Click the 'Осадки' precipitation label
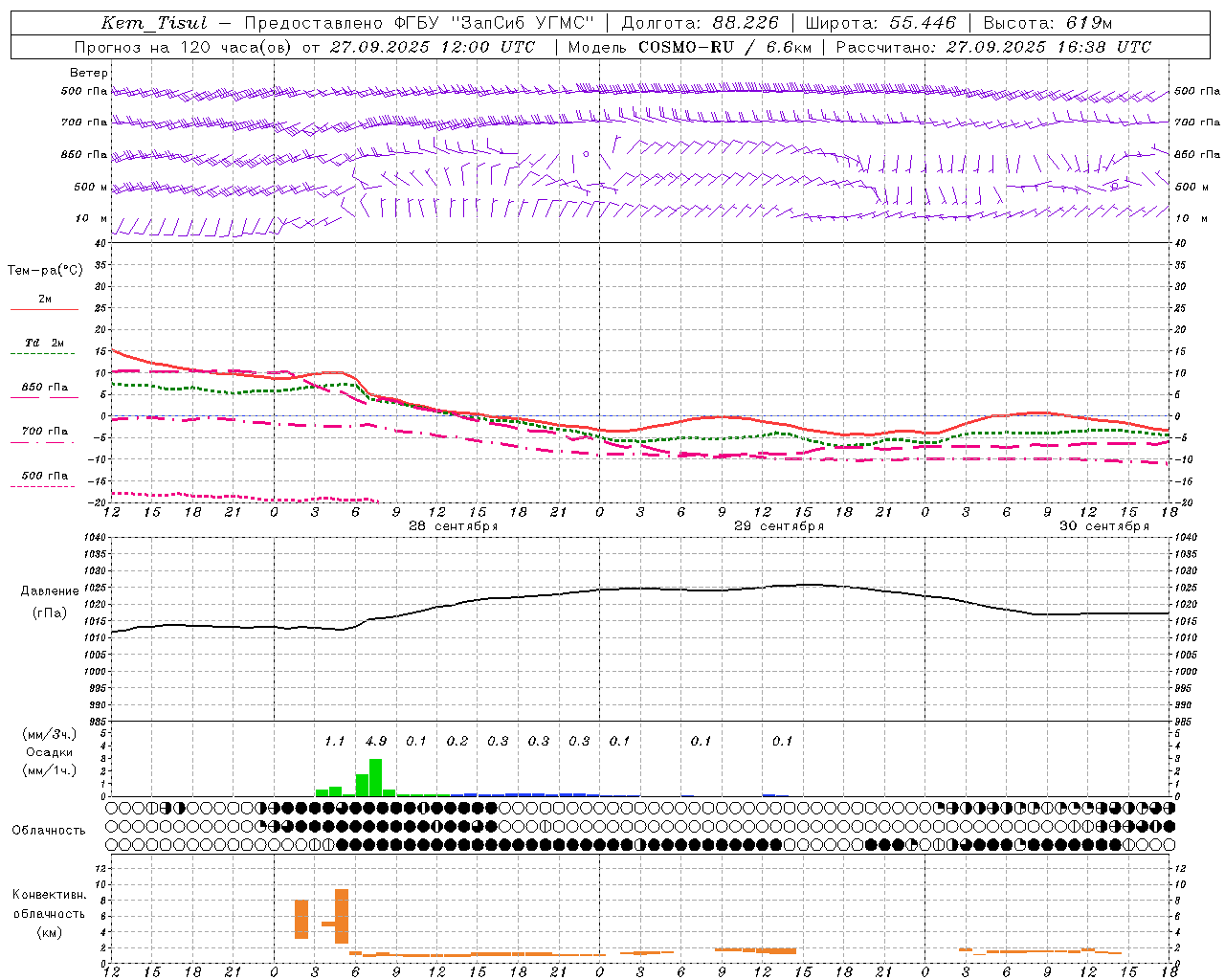Image resolution: width=1225 pixels, height=980 pixels. coord(50,752)
